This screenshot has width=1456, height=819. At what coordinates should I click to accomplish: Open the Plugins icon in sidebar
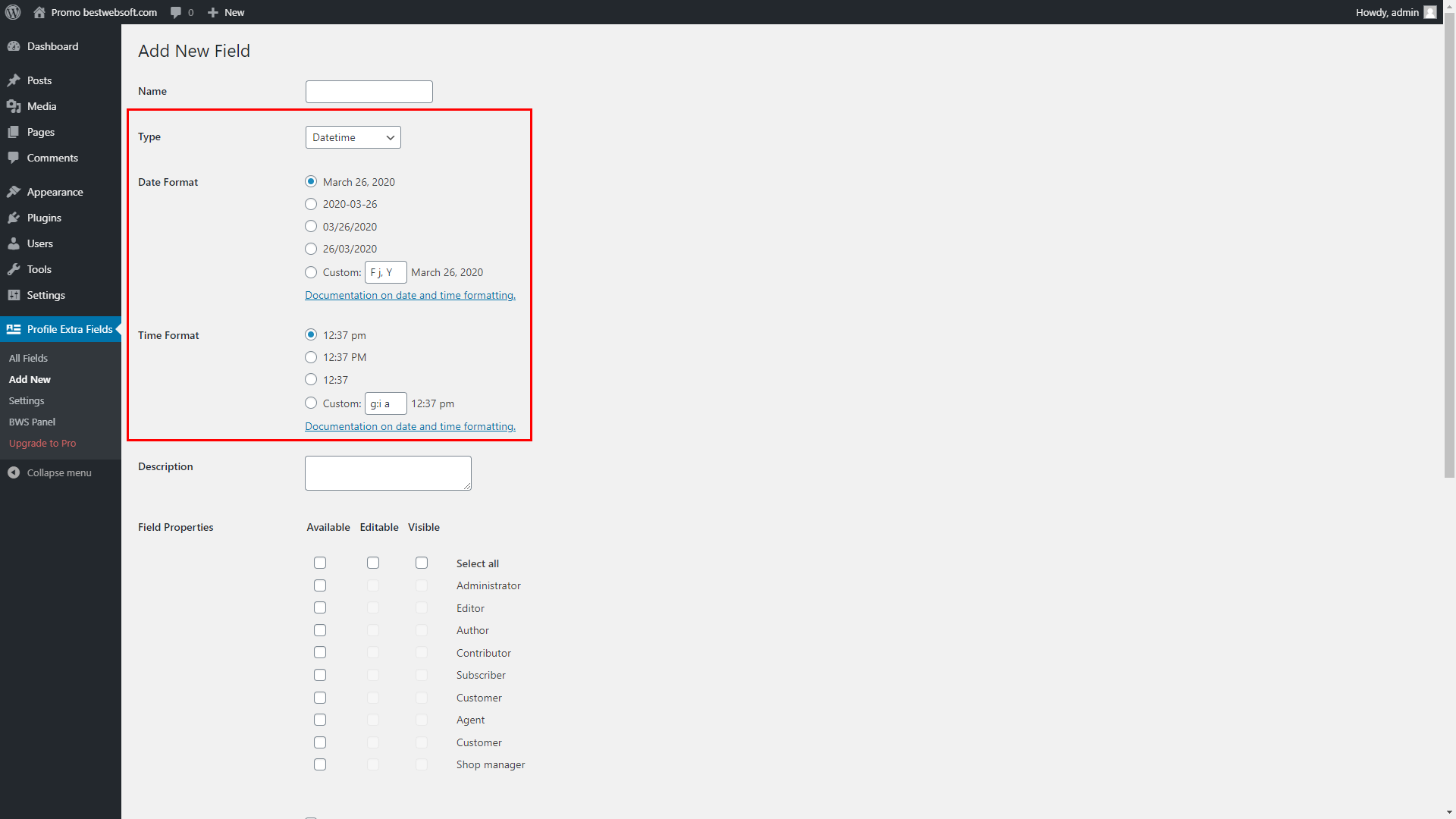[14, 218]
